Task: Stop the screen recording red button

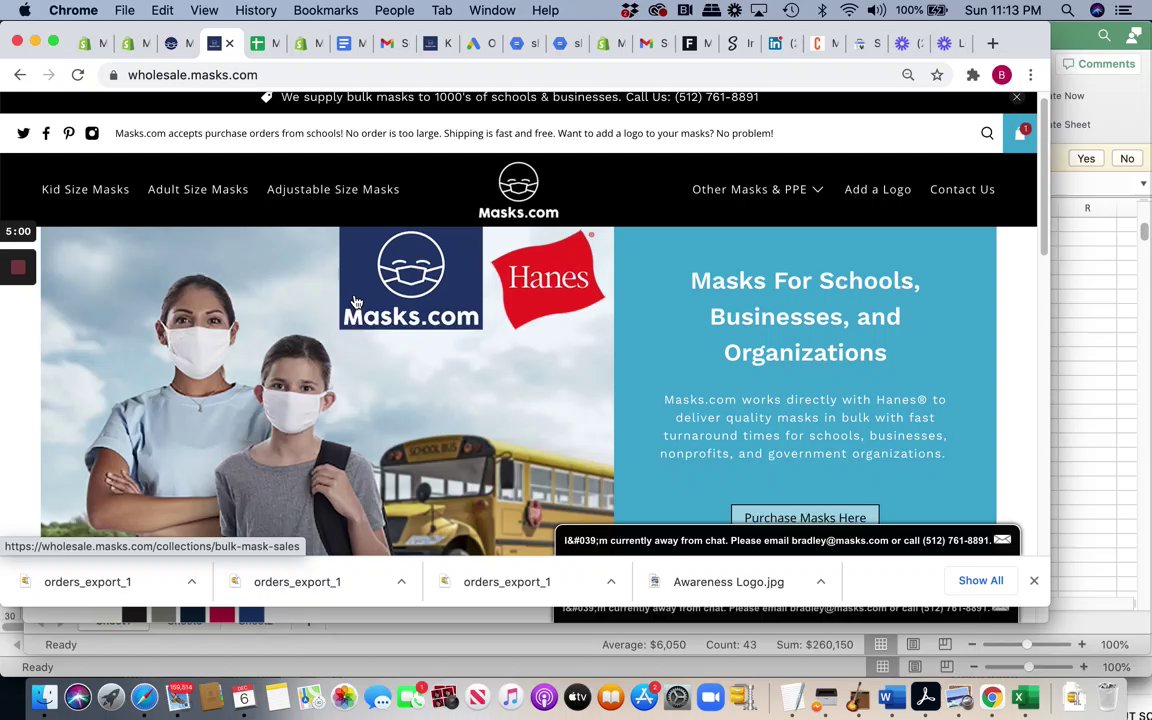Action: click(x=18, y=267)
